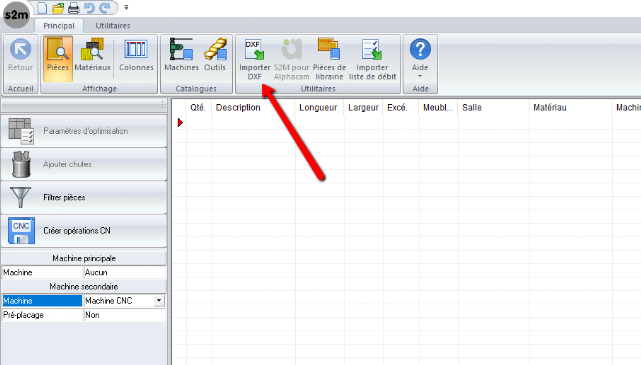Click S2M pour Alphacam
The image size is (641, 365).
point(291,60)
